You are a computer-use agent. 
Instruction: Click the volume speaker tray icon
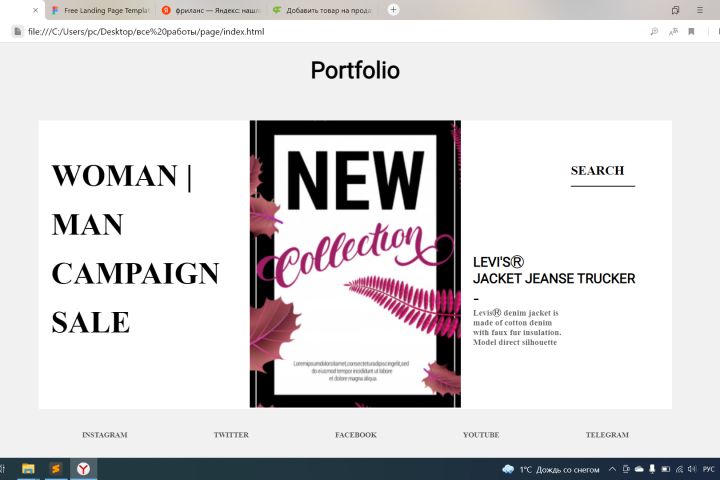click(692, 469)
